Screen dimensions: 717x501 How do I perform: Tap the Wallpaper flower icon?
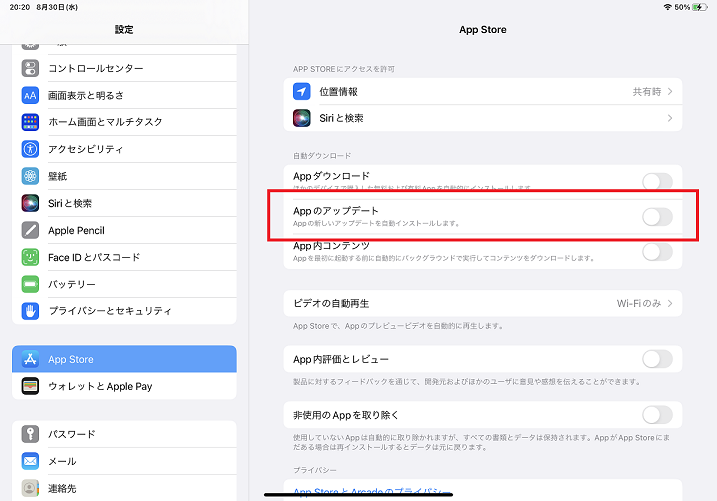tap(30, 176)
